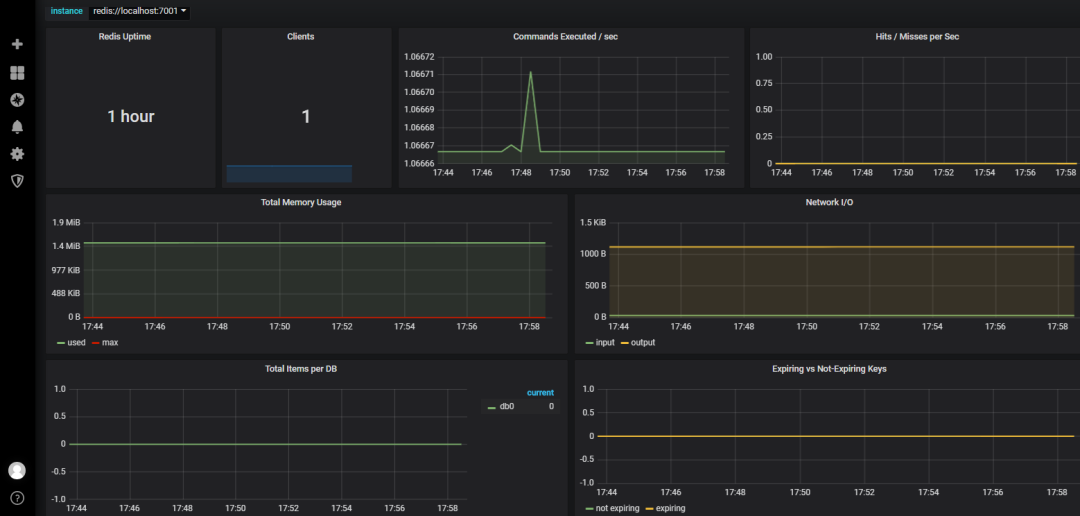Click the instance variable label
The height and width of the screenshot is (516, 1080).
66,11
